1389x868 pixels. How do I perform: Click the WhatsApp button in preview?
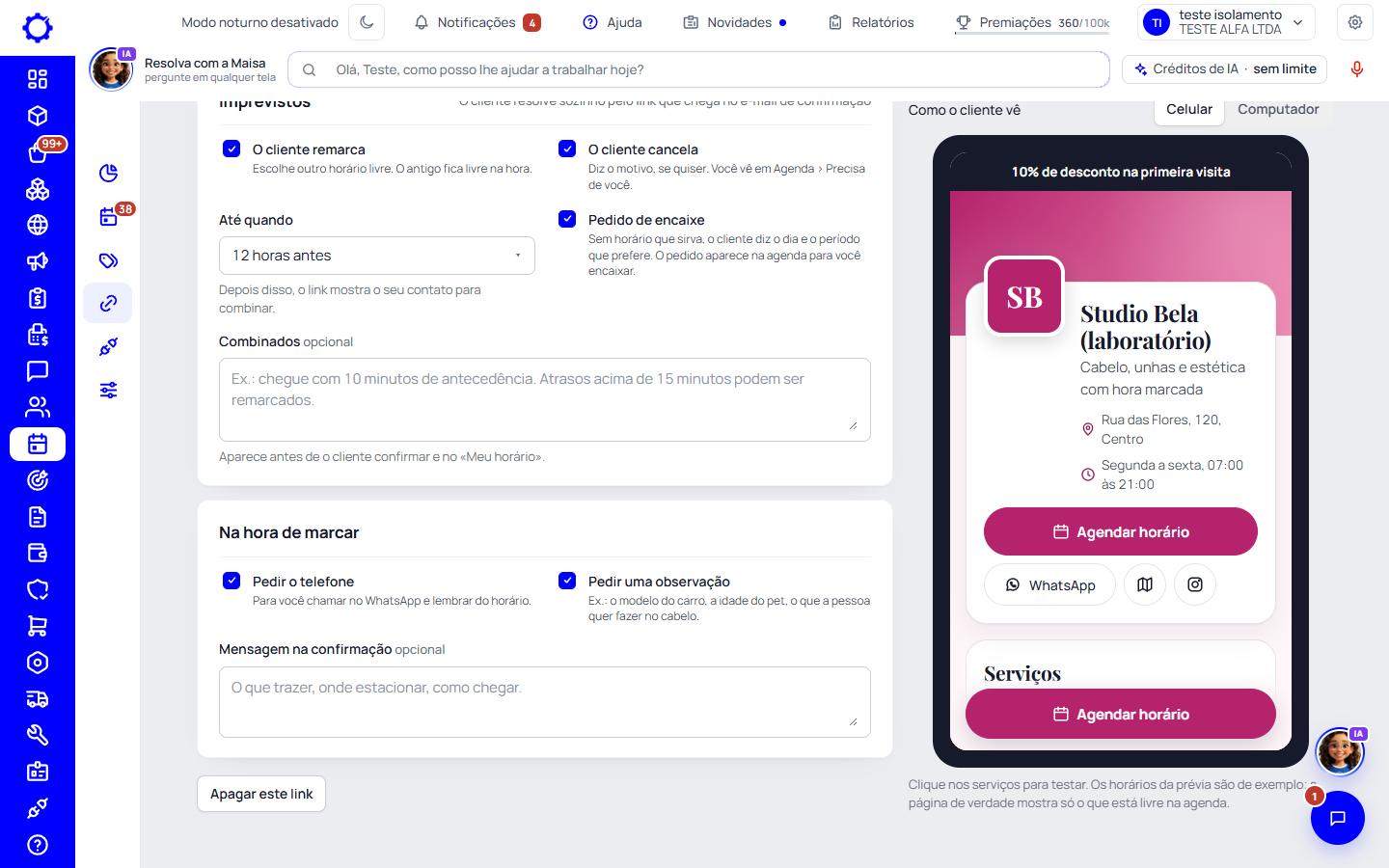pyautogui.click(x=1049, y=584)
